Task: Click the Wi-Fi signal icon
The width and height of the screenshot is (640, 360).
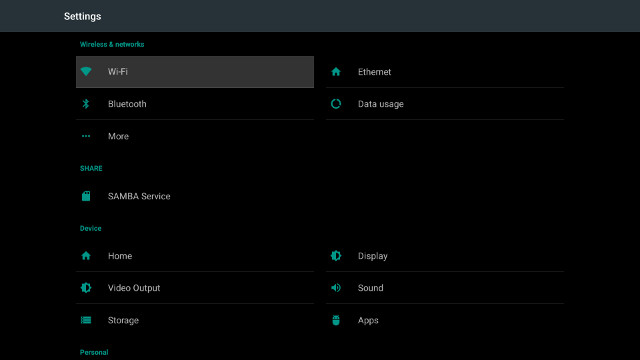Action: [x=86, y=71]
